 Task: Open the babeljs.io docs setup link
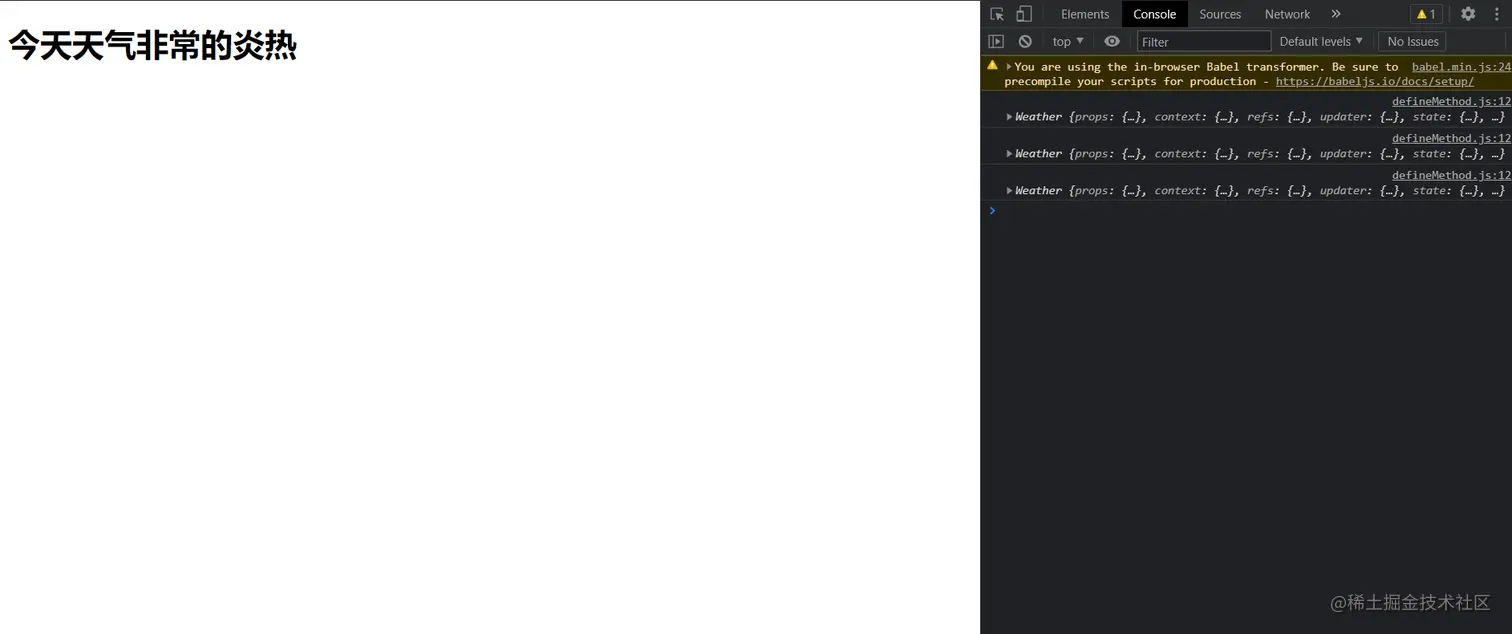click(1374, 82)
